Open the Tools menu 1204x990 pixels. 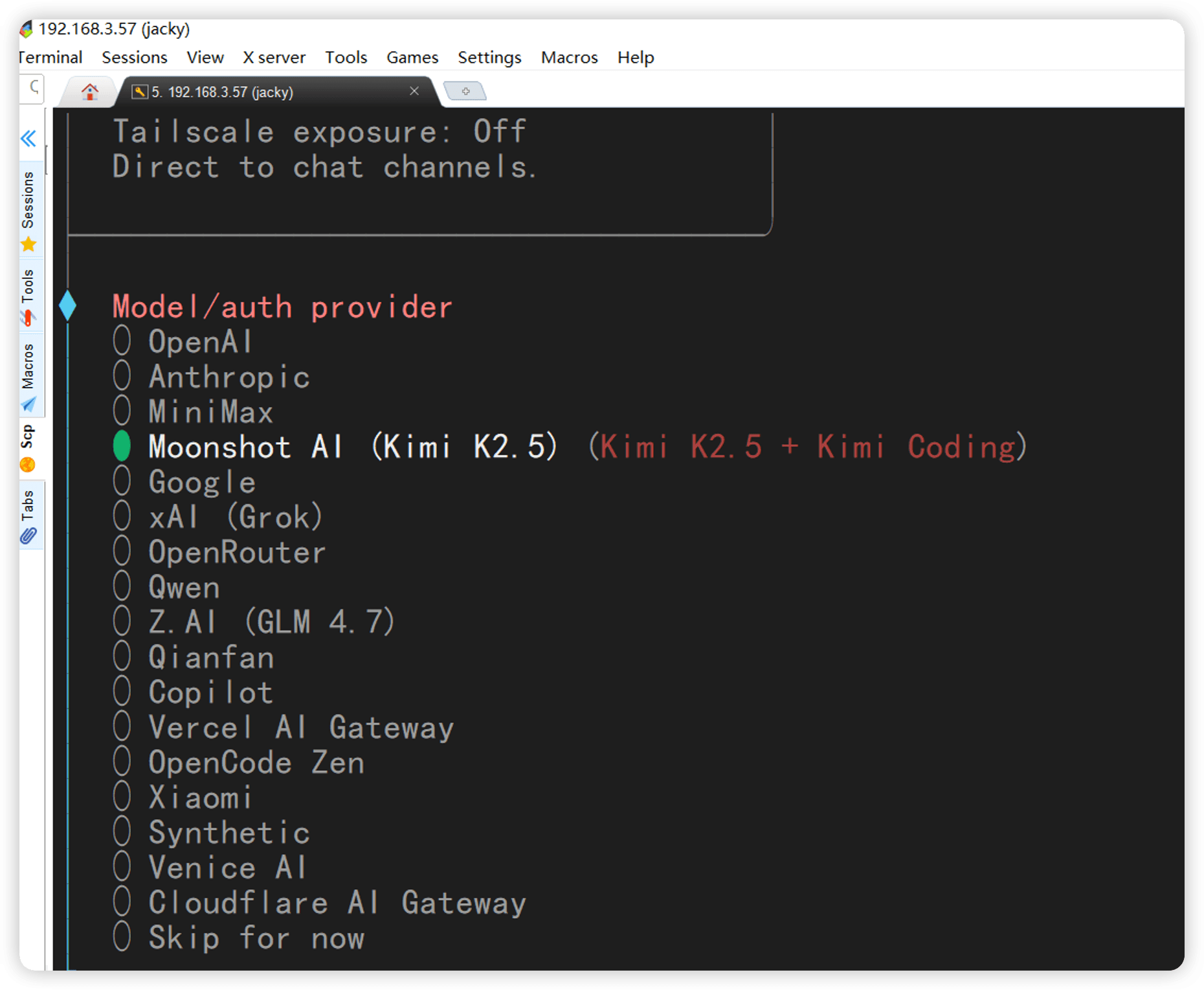click(346, 58)
